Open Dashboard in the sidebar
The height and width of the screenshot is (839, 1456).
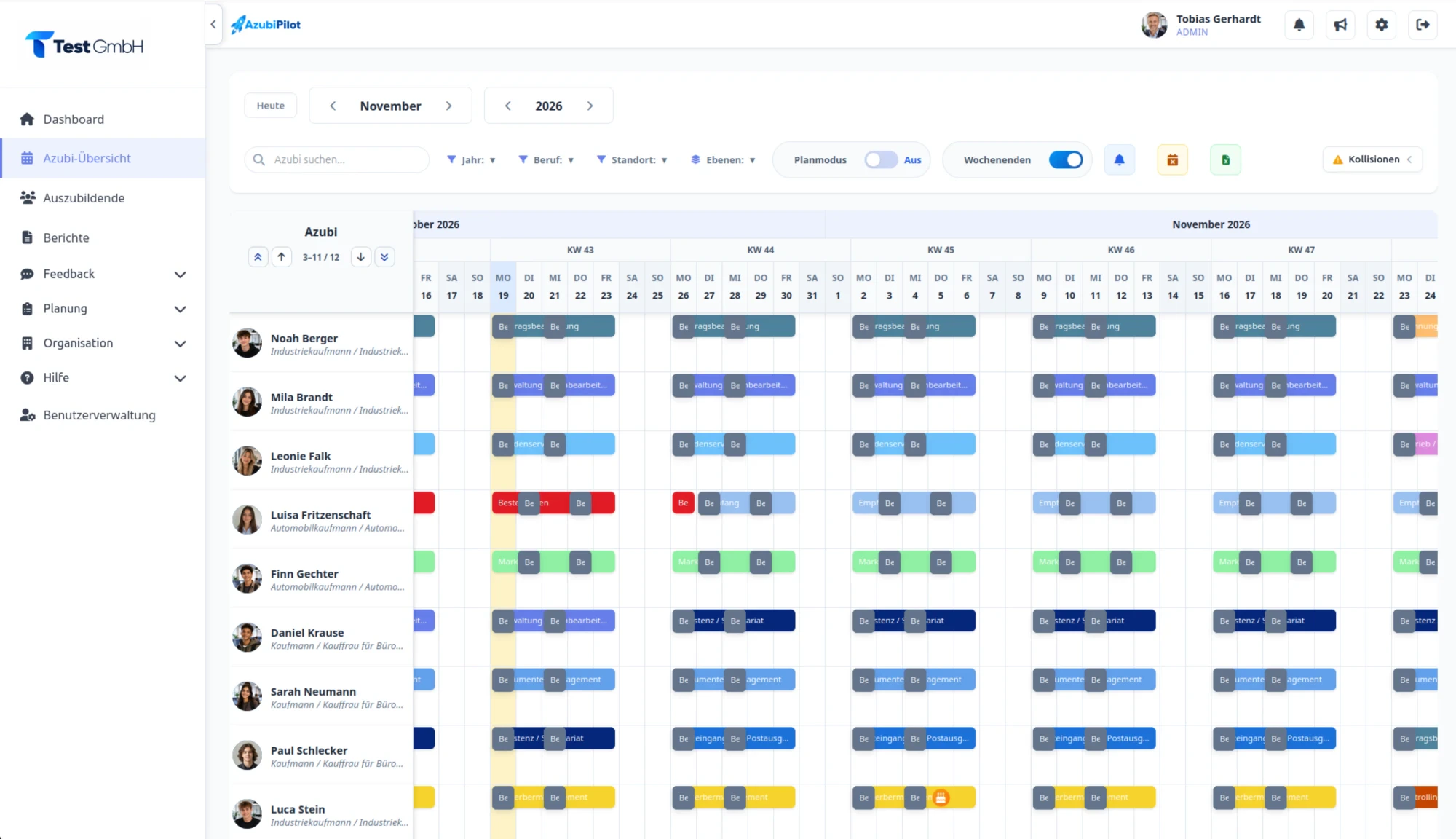[103, 119]
